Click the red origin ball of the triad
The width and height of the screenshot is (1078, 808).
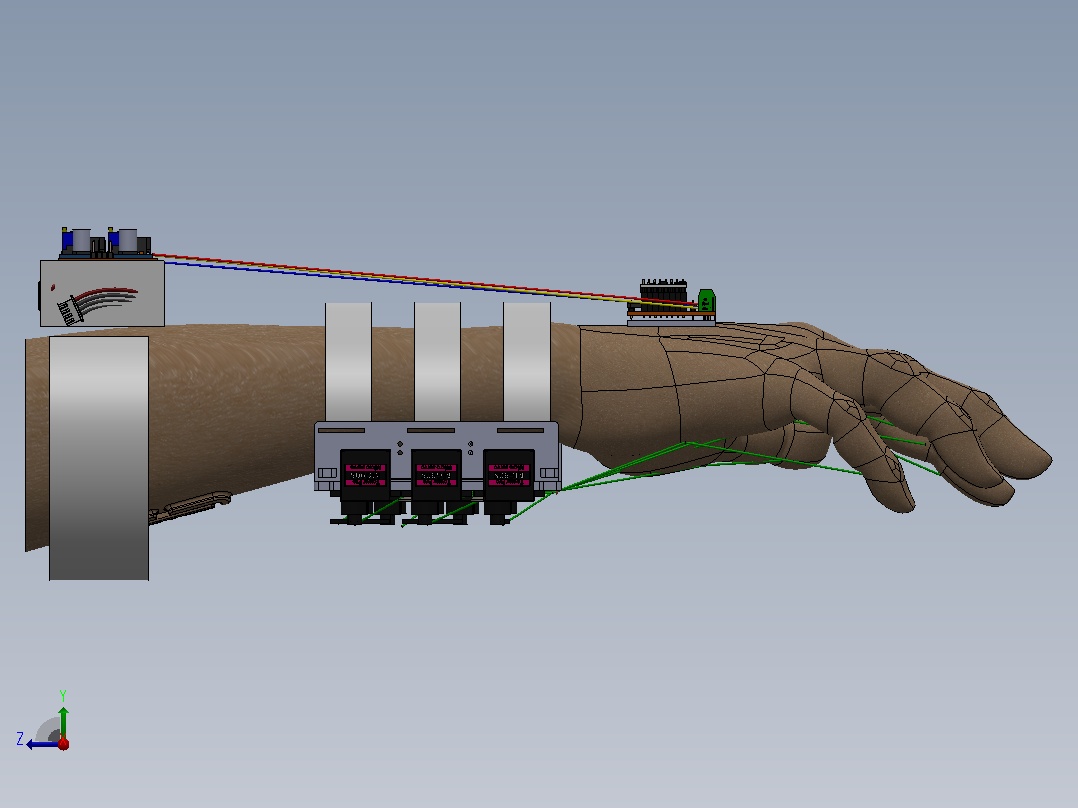click(x=63, y=743)
